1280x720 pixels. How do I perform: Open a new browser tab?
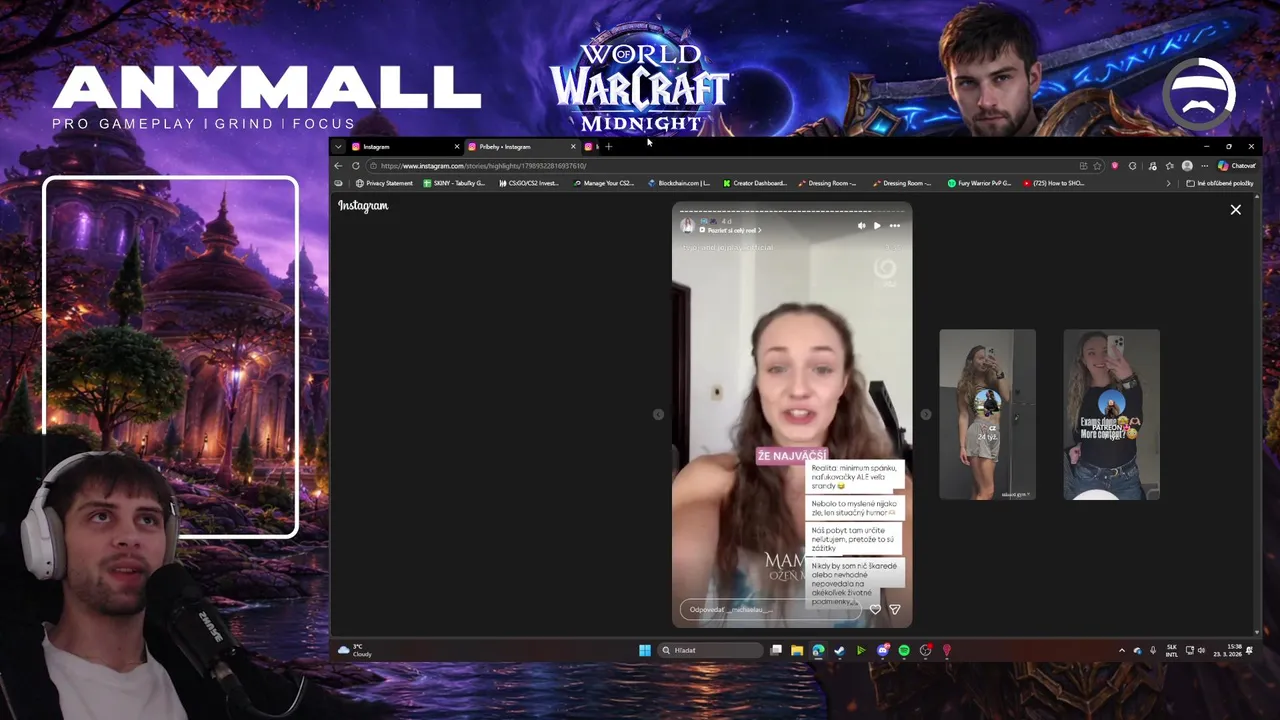[x=608, y=147]
